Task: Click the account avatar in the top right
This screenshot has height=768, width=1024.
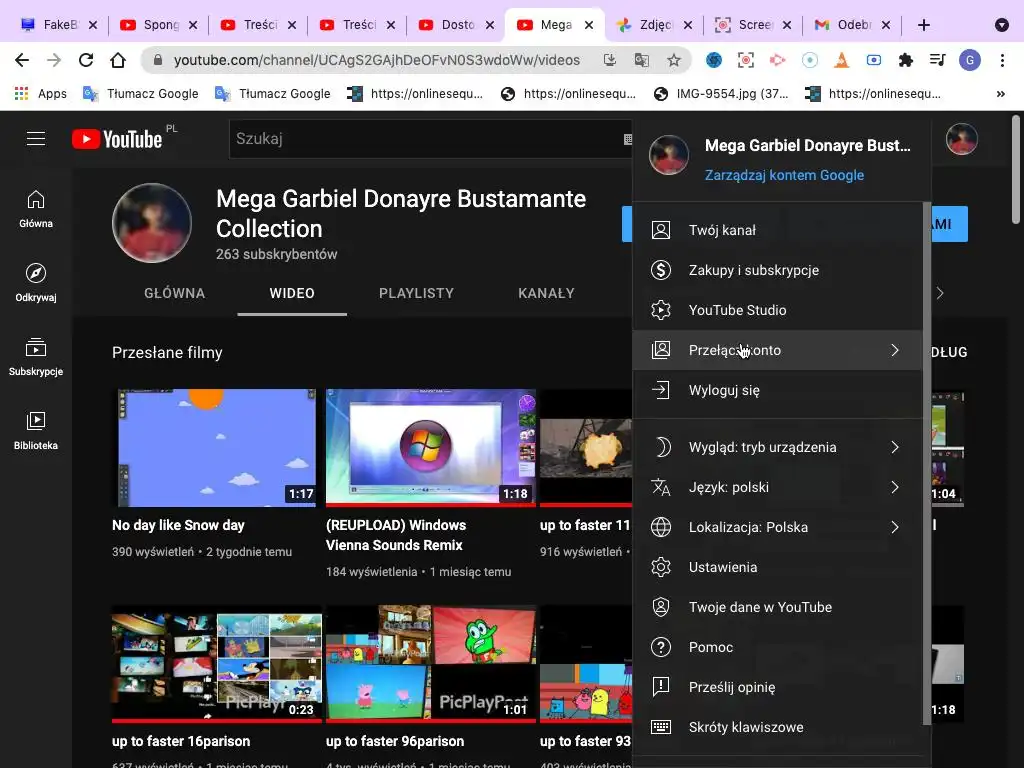Action: [x=961, y=139]
